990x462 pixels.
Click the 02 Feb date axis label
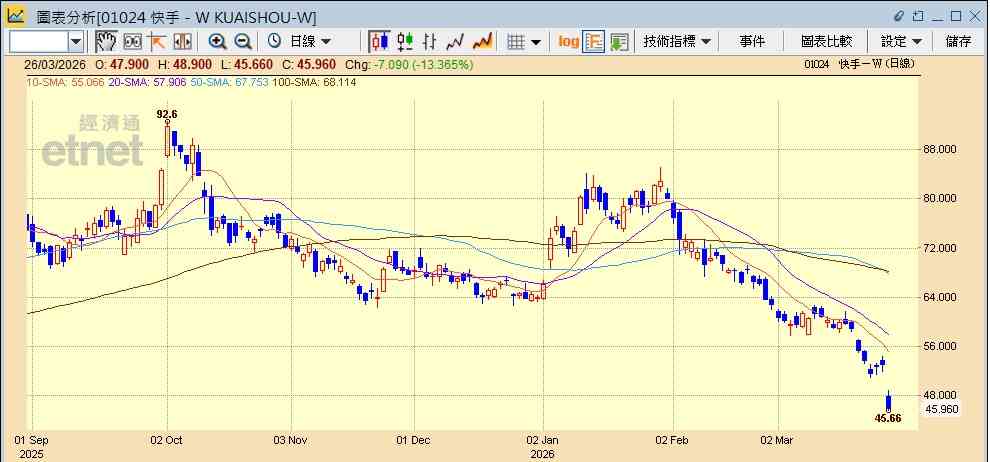pyautogui.click(x=673, y=440)
